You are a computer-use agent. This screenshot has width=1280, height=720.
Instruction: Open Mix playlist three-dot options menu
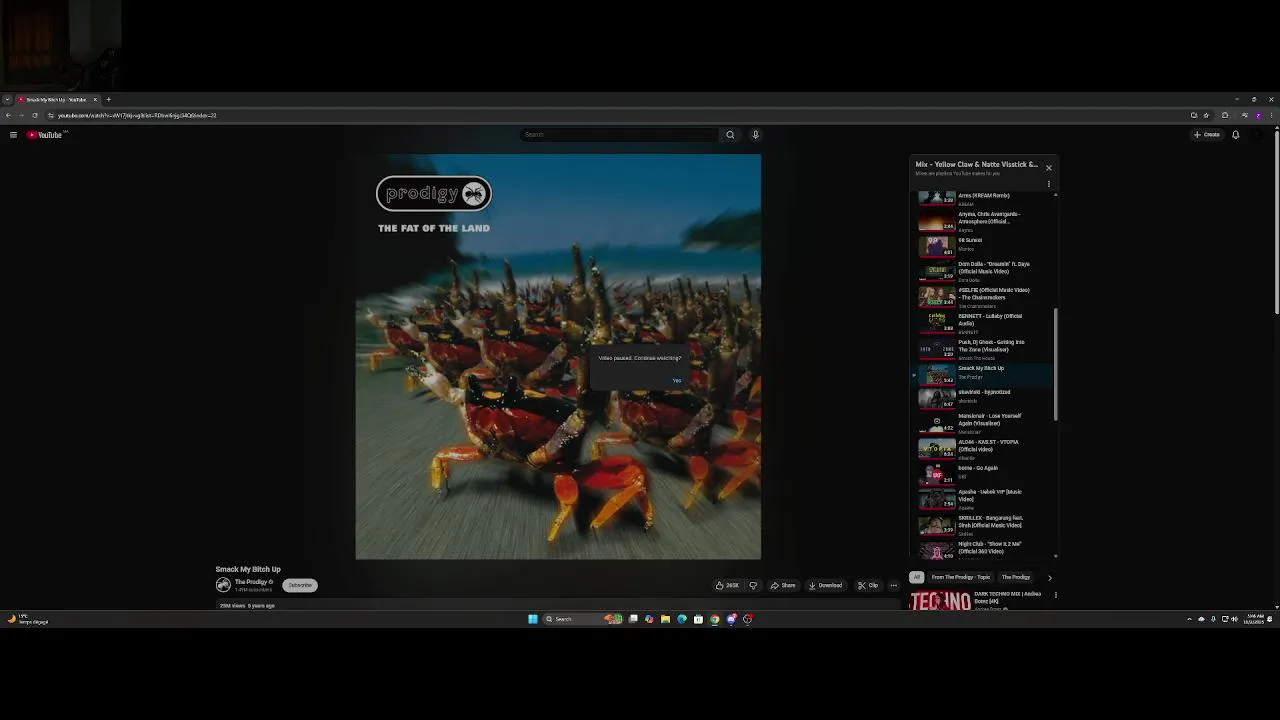coord(1048,184)
